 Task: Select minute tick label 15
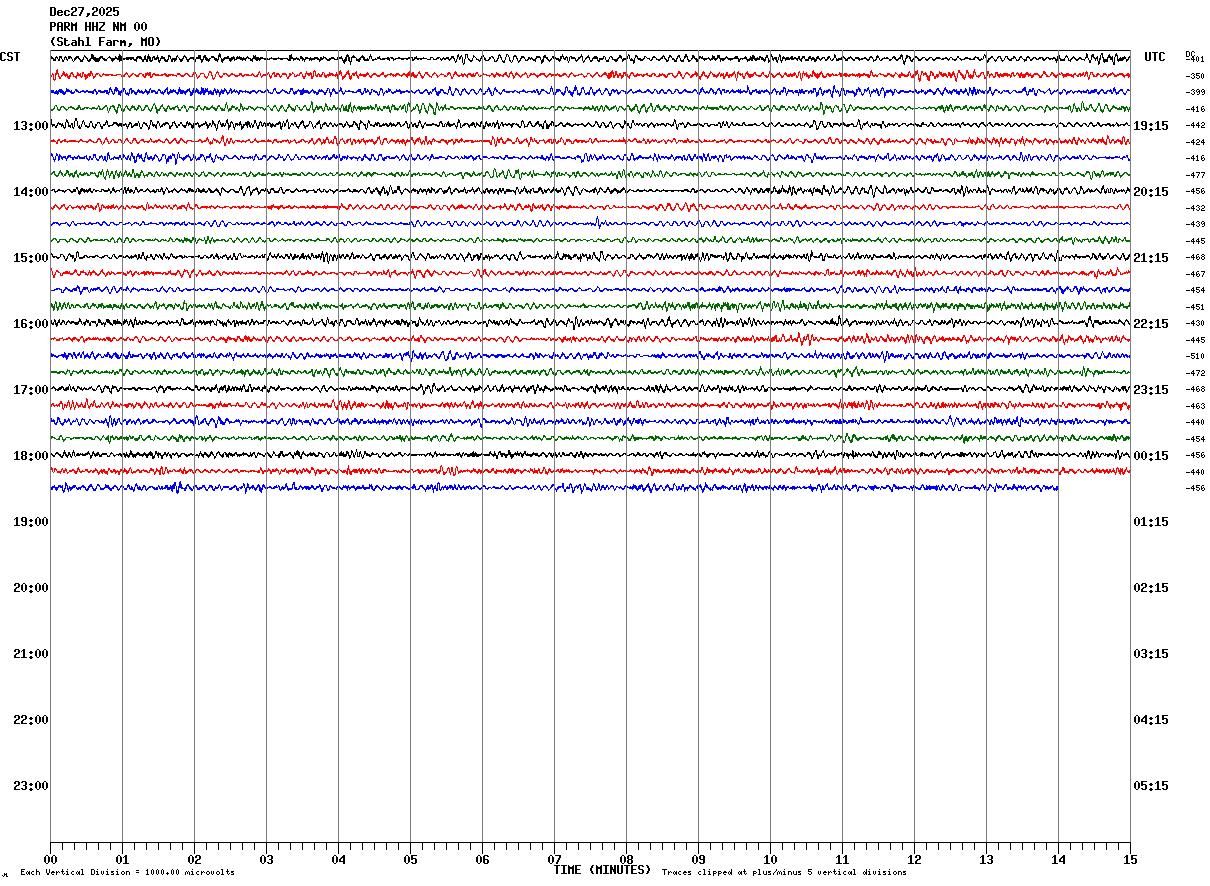pyautogui.click(x=1130, y=859)
